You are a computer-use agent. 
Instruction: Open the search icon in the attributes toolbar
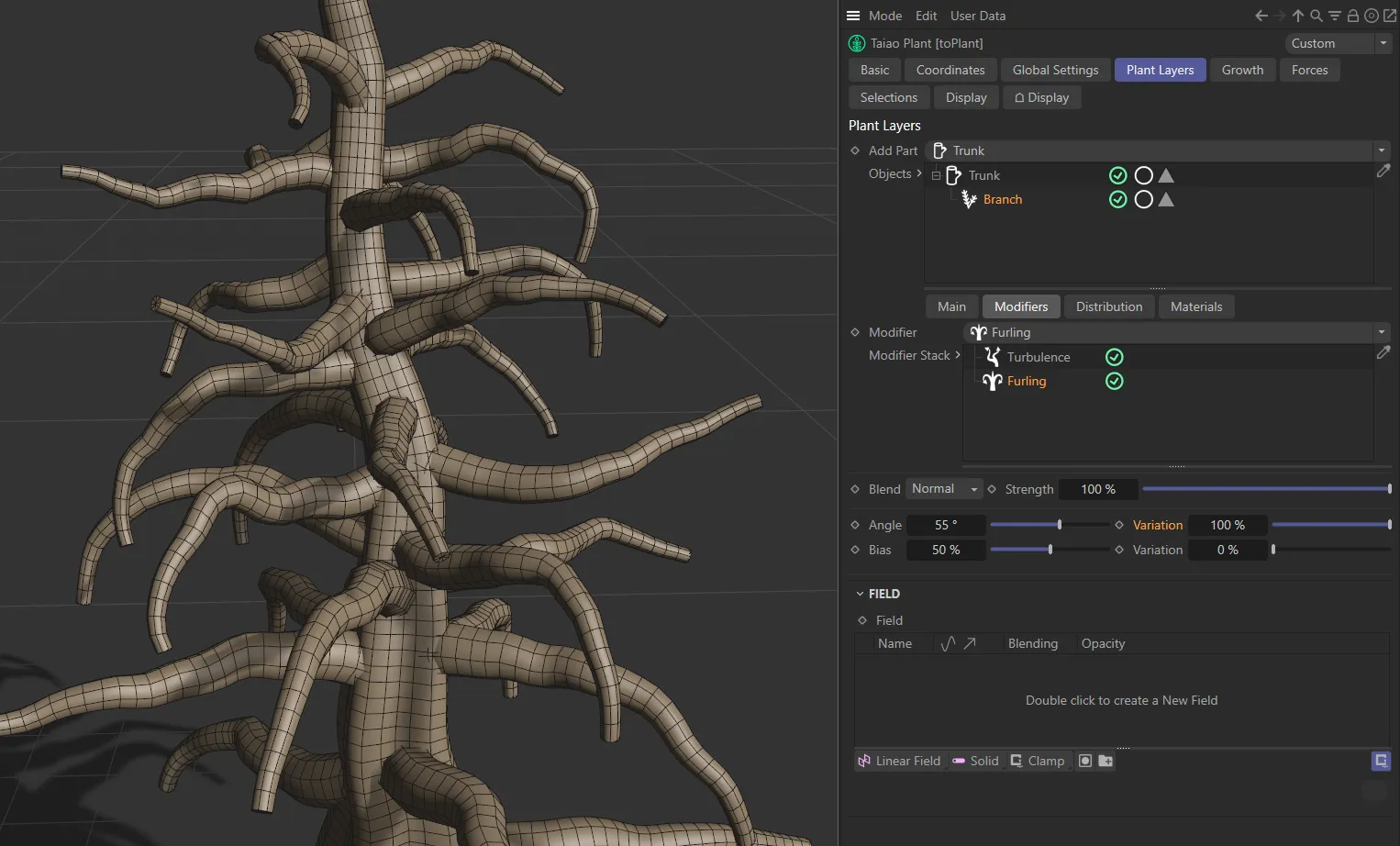click(1317, 16)
